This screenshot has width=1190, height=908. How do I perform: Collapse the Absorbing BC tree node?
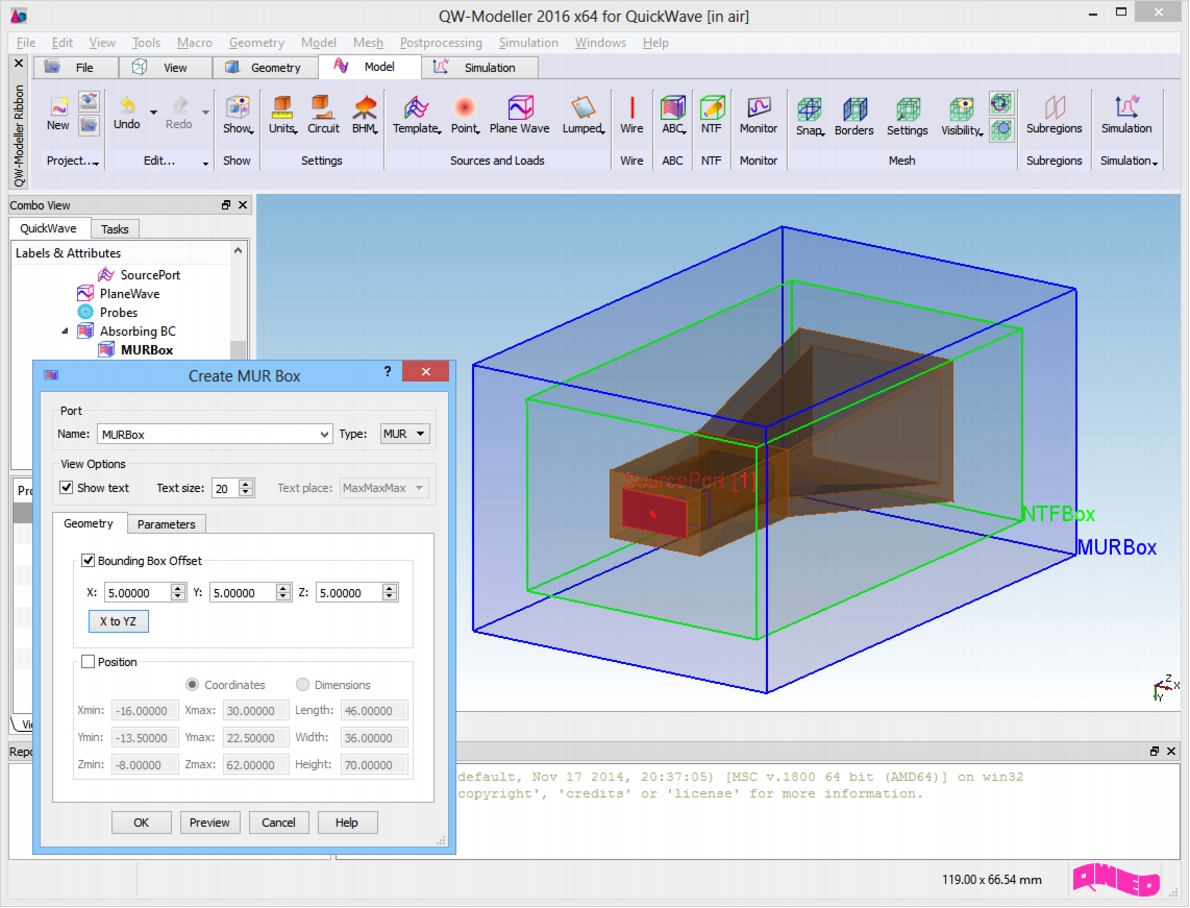pyautogui.click(x=65, y=331)
